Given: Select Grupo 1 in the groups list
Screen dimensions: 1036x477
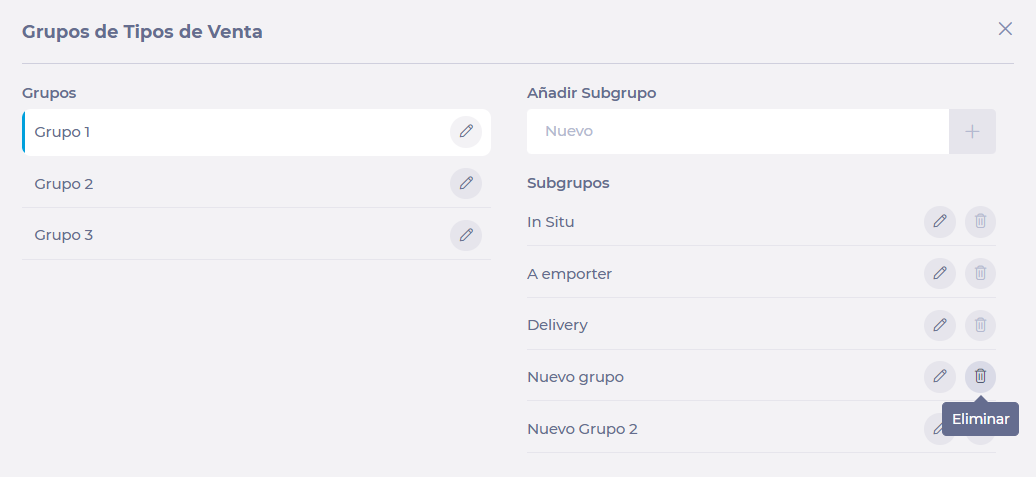Looking at the screenshot, I should [x=256, y=132].
